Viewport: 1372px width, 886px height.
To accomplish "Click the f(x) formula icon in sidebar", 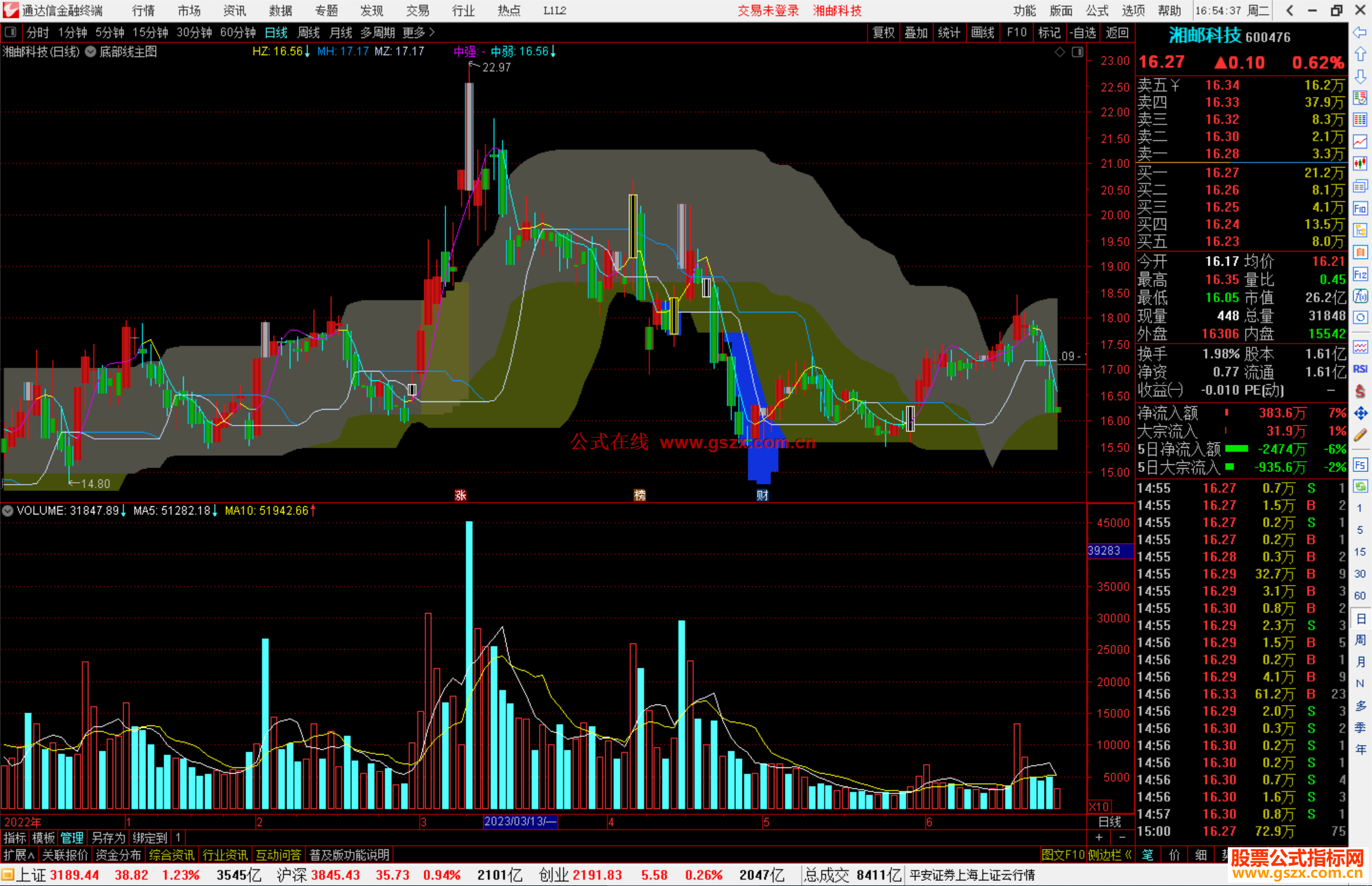I will (1360, 296).
